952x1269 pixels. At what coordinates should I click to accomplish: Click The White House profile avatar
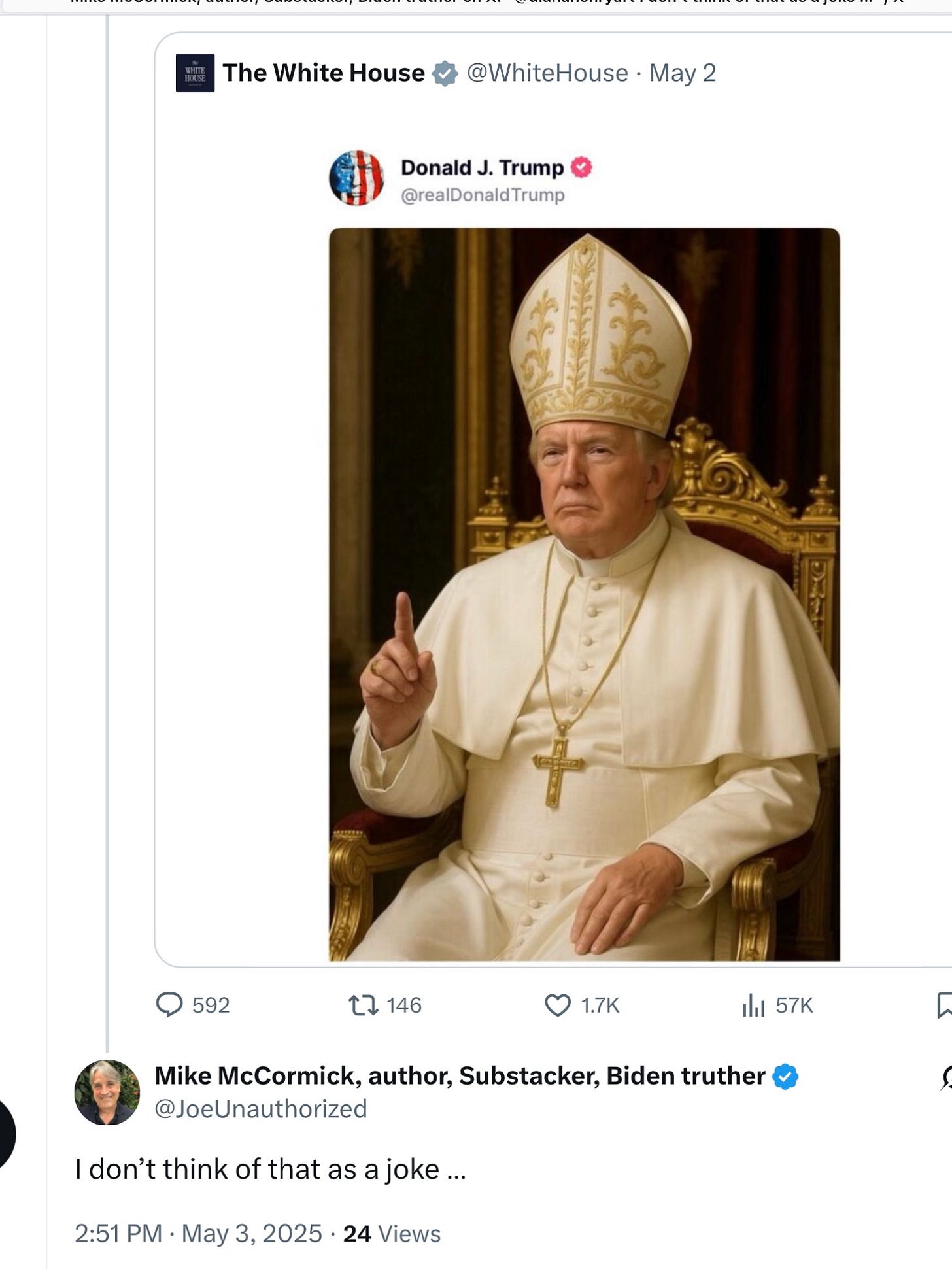pyautogui.click(x=195, y=73)
